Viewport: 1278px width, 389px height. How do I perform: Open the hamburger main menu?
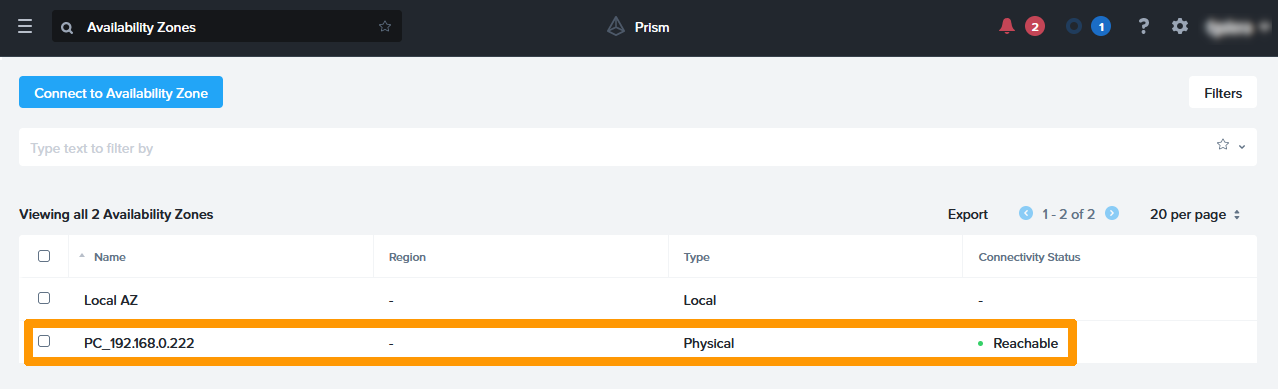(x=25, y=27)
